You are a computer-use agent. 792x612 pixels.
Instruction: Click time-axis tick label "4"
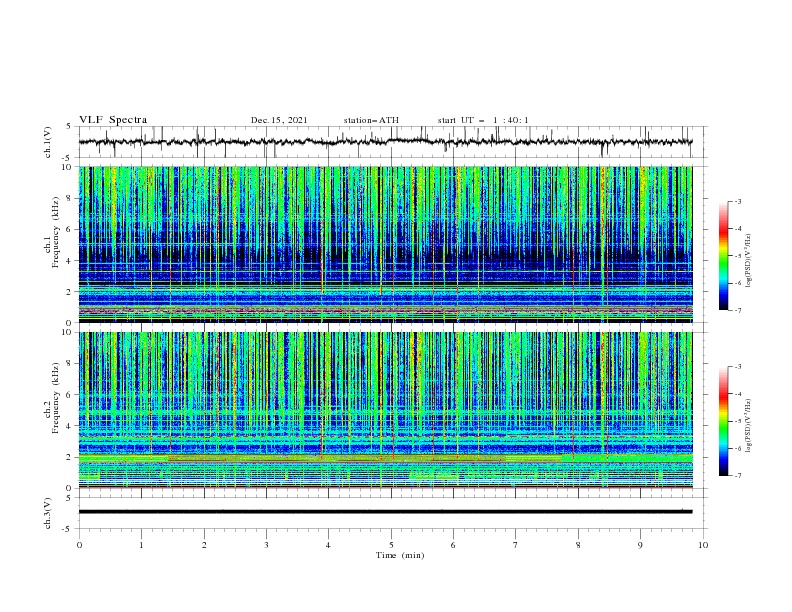pyautogui.click(x=329, y=545)
